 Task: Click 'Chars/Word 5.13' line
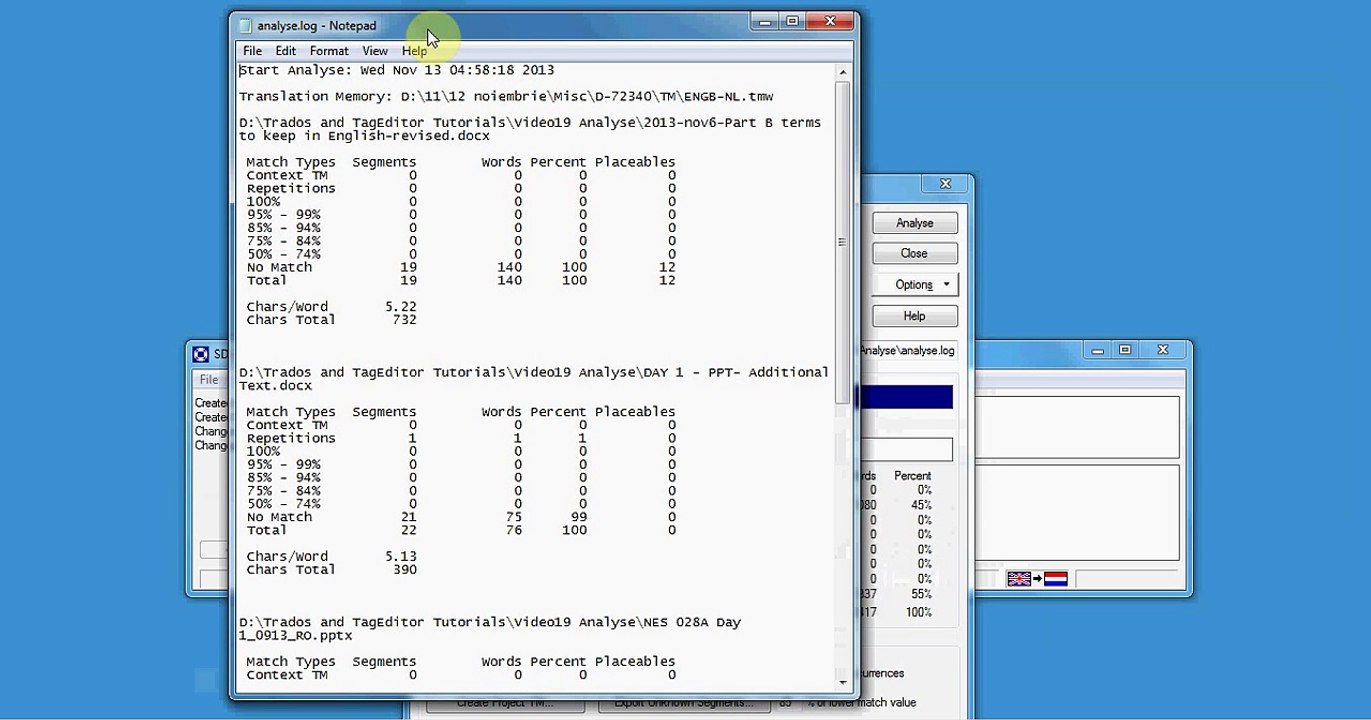point(332,557)
